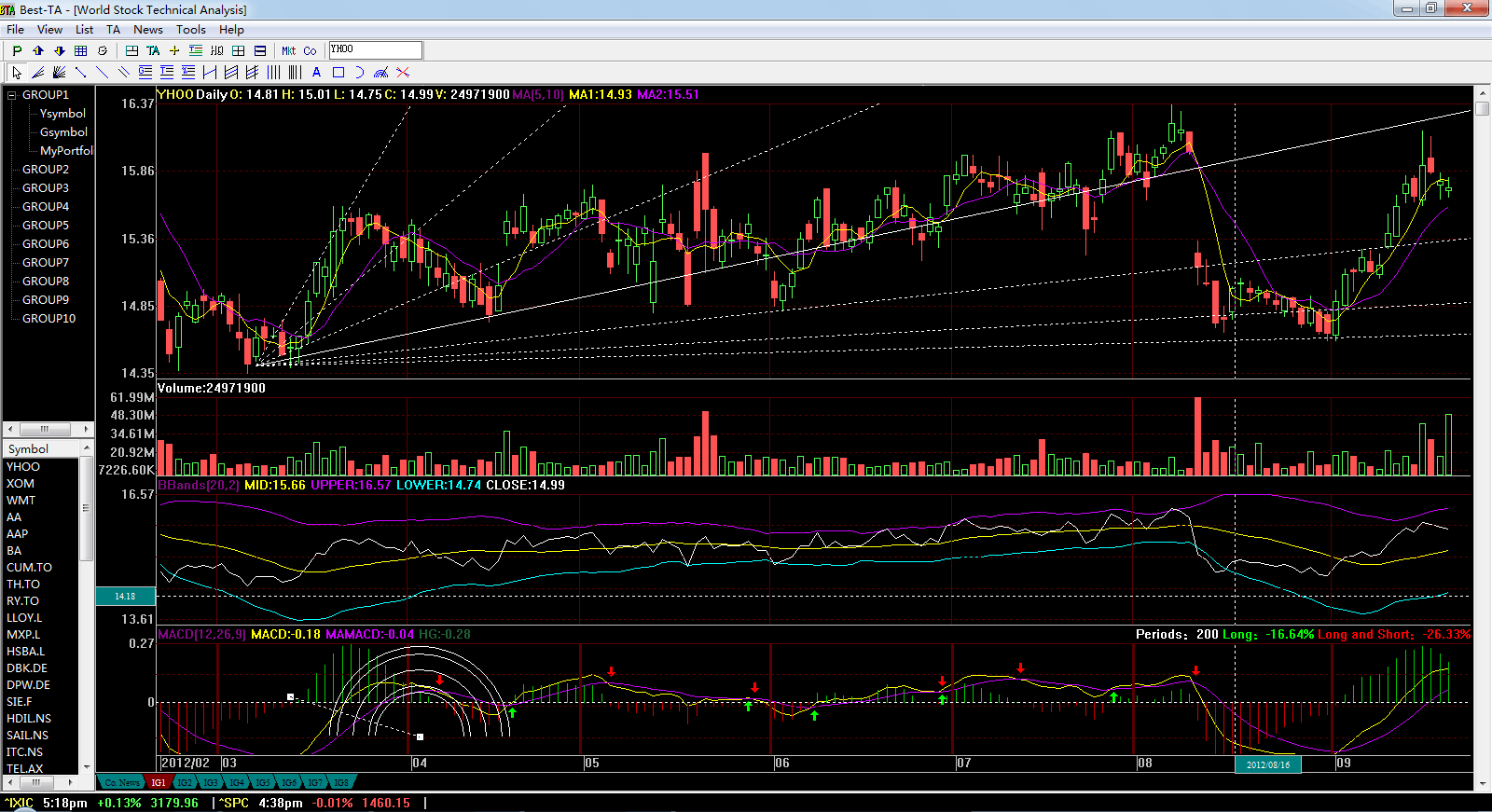This screenshot has width=1492, height=812.
Task: Select ITC.NS in the symbol list
Action: click(x=25, y=752)
